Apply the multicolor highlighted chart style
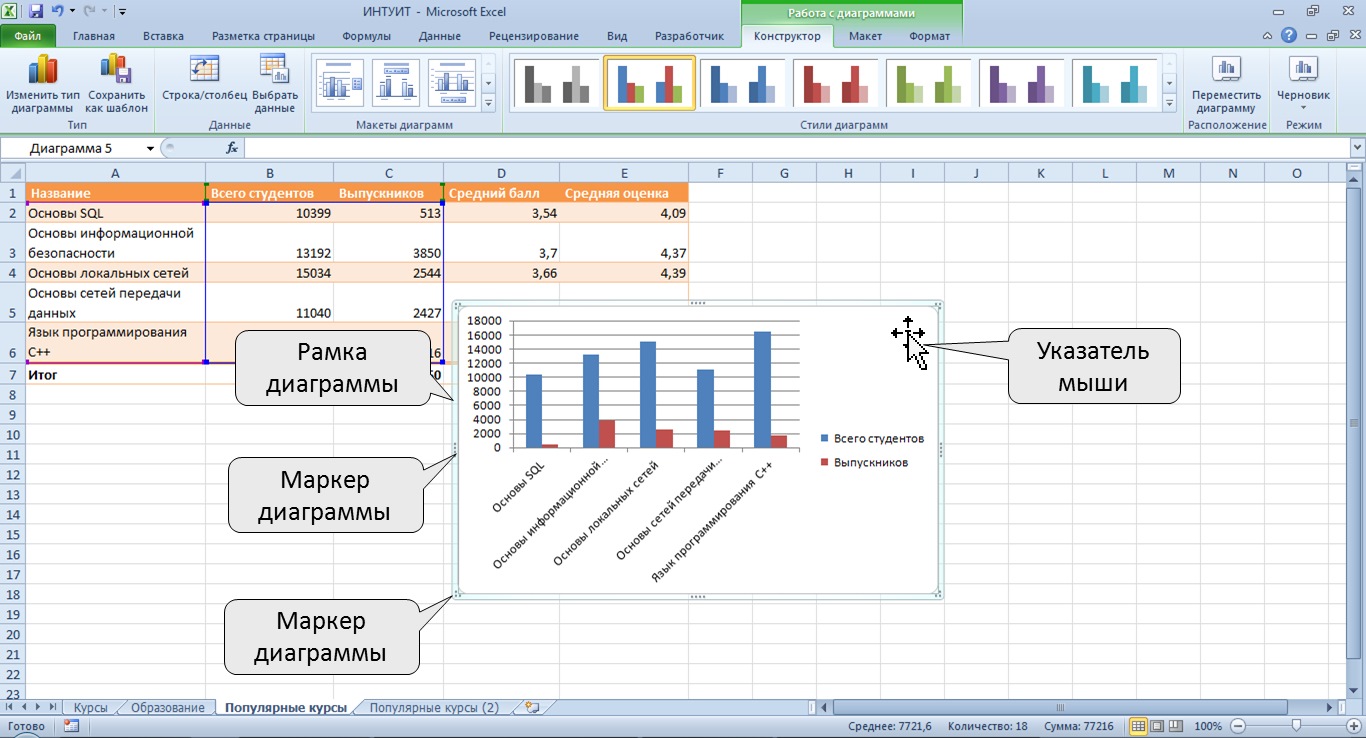Viewport: 1366px width, 738px height. coord(650,84)
